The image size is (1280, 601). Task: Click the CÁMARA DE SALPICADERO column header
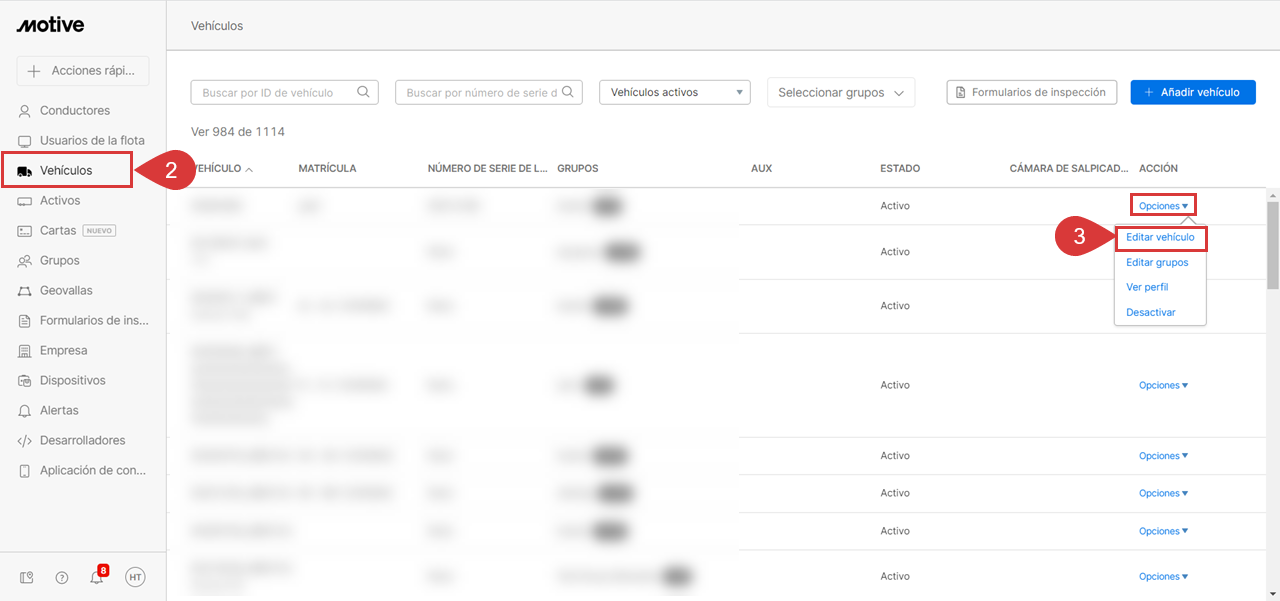[1069, 169]
